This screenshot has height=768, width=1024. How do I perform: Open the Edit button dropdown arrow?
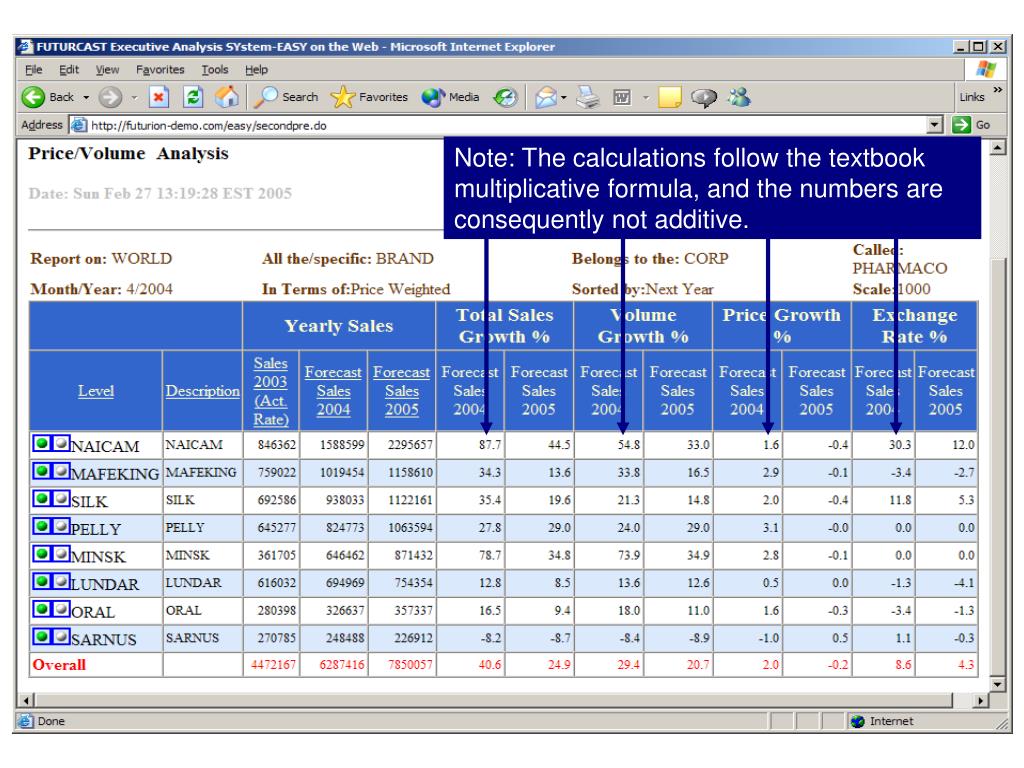pyautogui.click(x=645, y=98)
